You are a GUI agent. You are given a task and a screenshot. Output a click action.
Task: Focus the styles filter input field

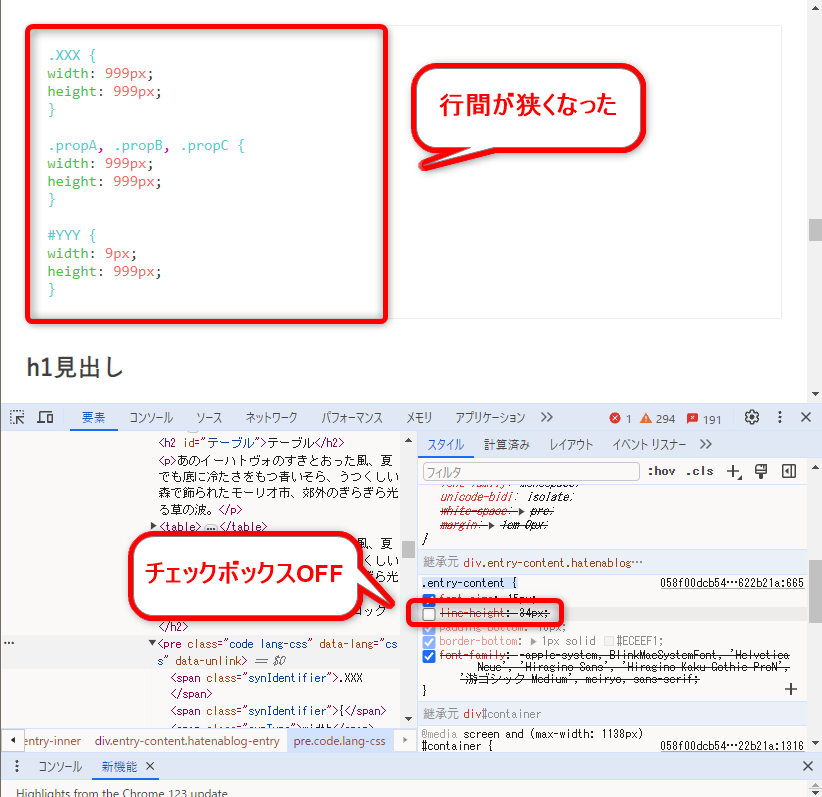pos(531,472)
